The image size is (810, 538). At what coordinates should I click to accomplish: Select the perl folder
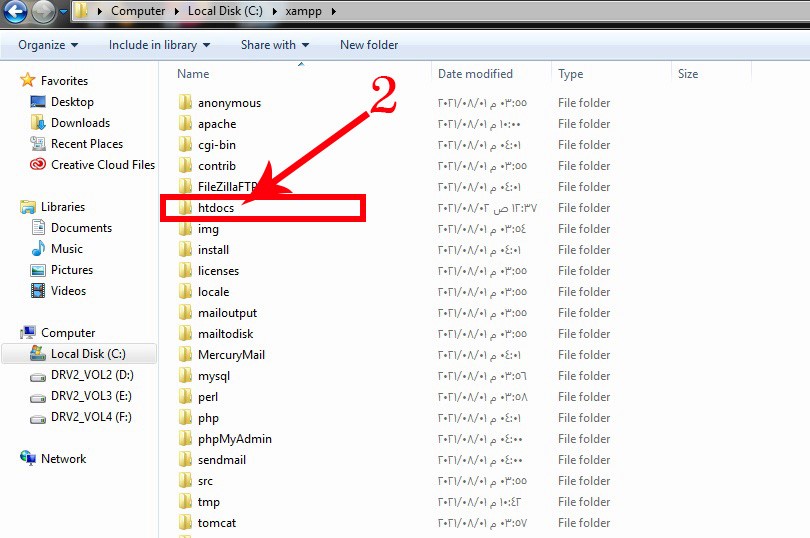(x=208, y=397)
